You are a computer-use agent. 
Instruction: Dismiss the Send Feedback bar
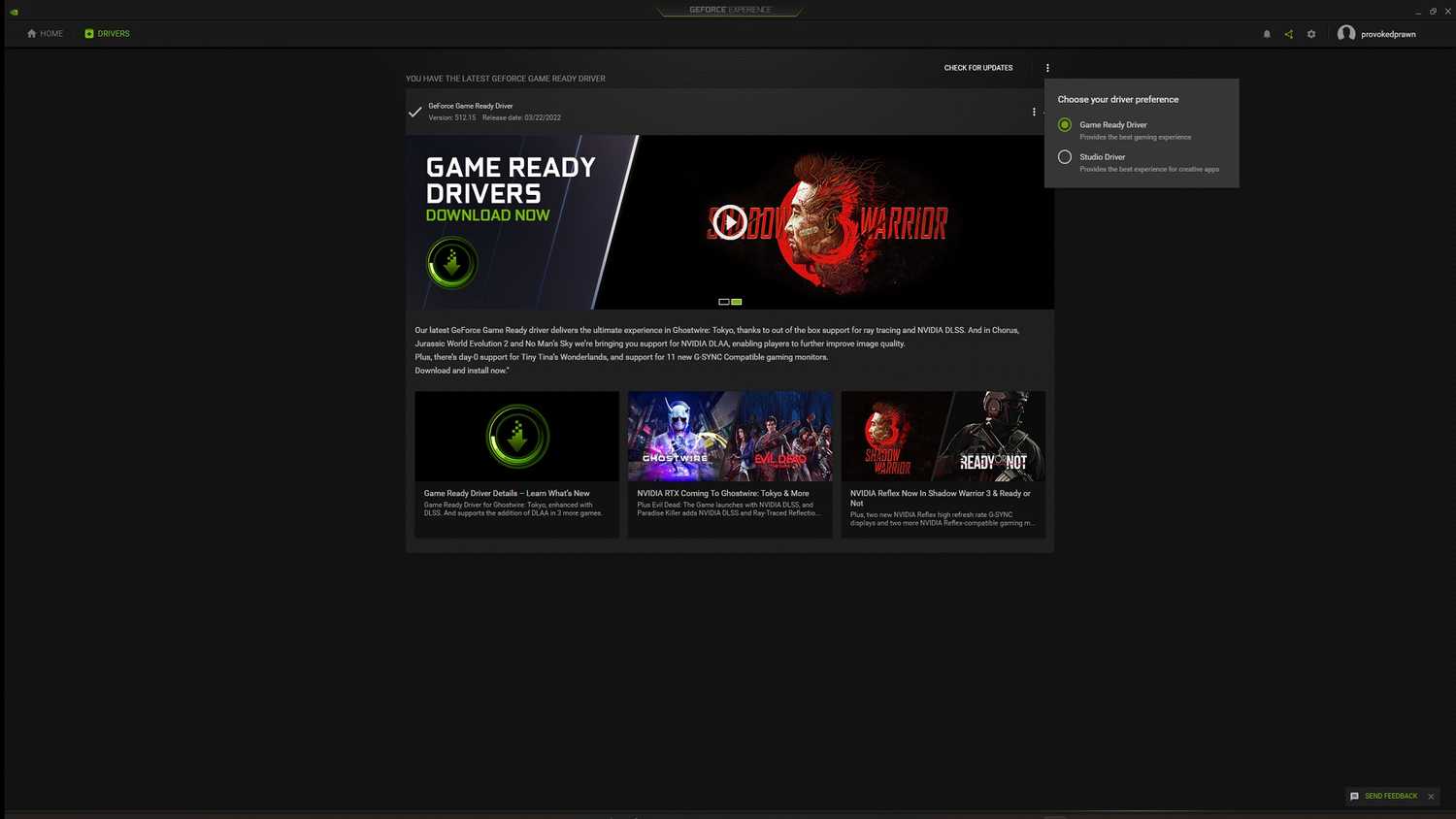[x=1431, y=797]
